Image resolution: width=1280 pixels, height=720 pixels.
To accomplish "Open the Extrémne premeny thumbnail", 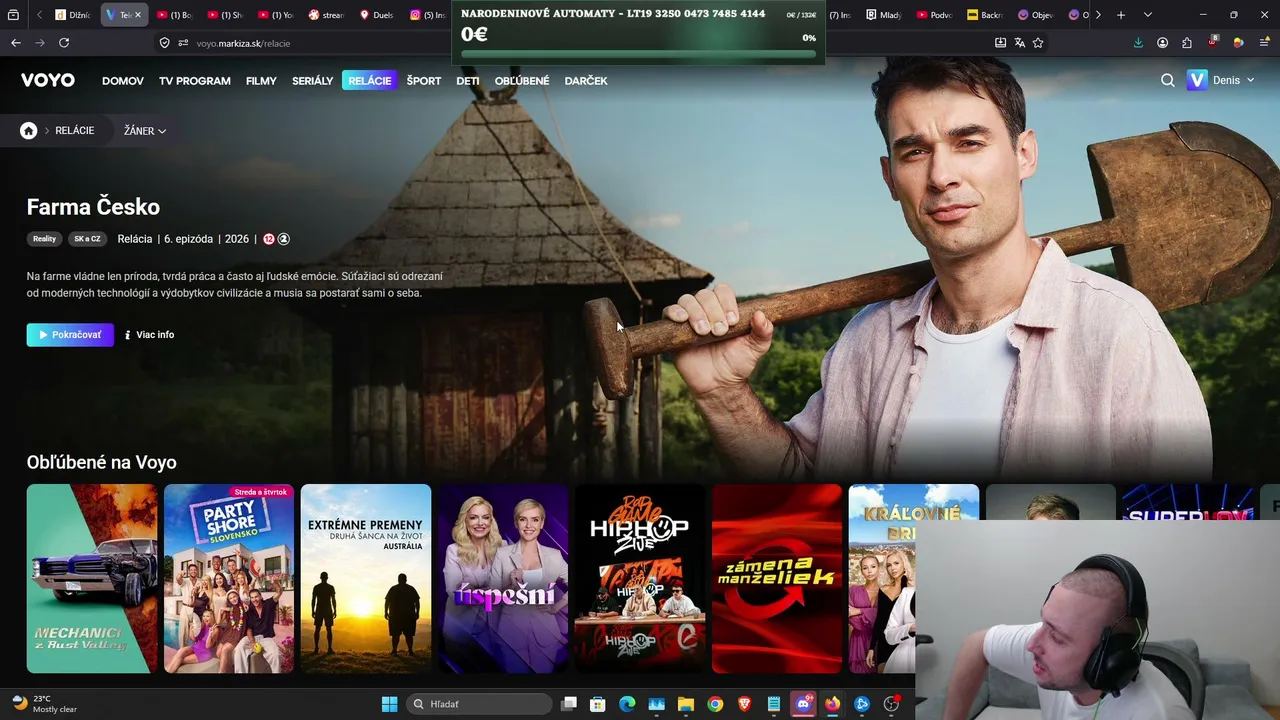I will click(366, 579).
